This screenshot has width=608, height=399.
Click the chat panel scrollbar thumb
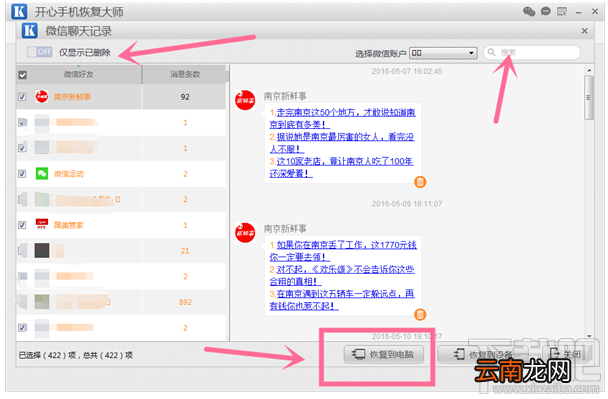click(589, 97)
